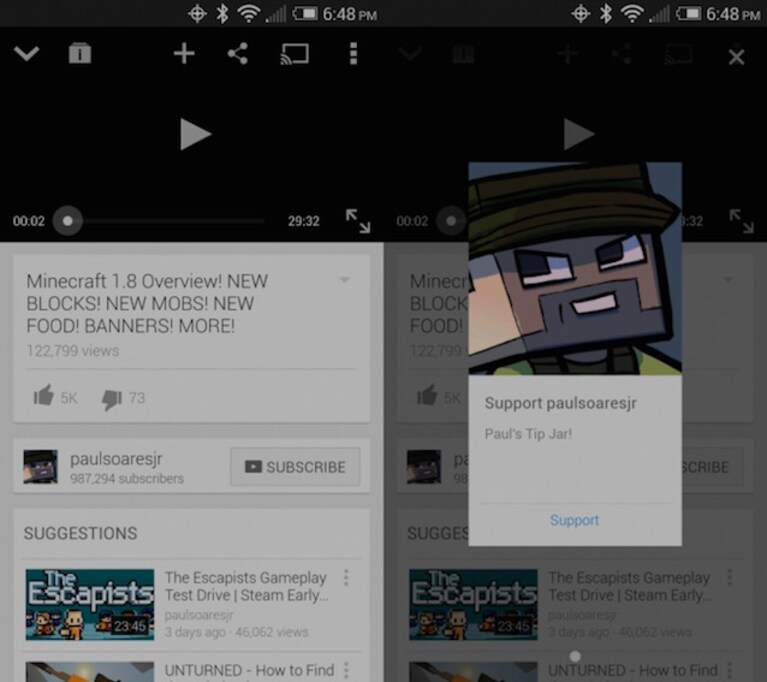Tap the GPS location icon in the right status bar
767x682 pixels.
[x=581, y=13]
